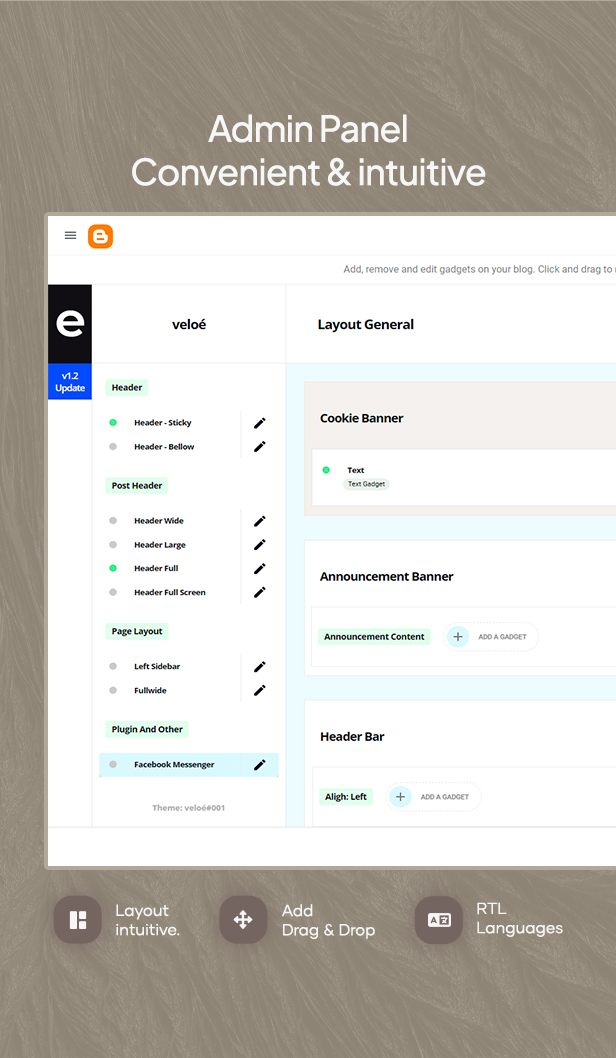This screenshot has width=616, height=1058.
Task: Edit the Header Full Screen gadget
Action: point(260,593)
